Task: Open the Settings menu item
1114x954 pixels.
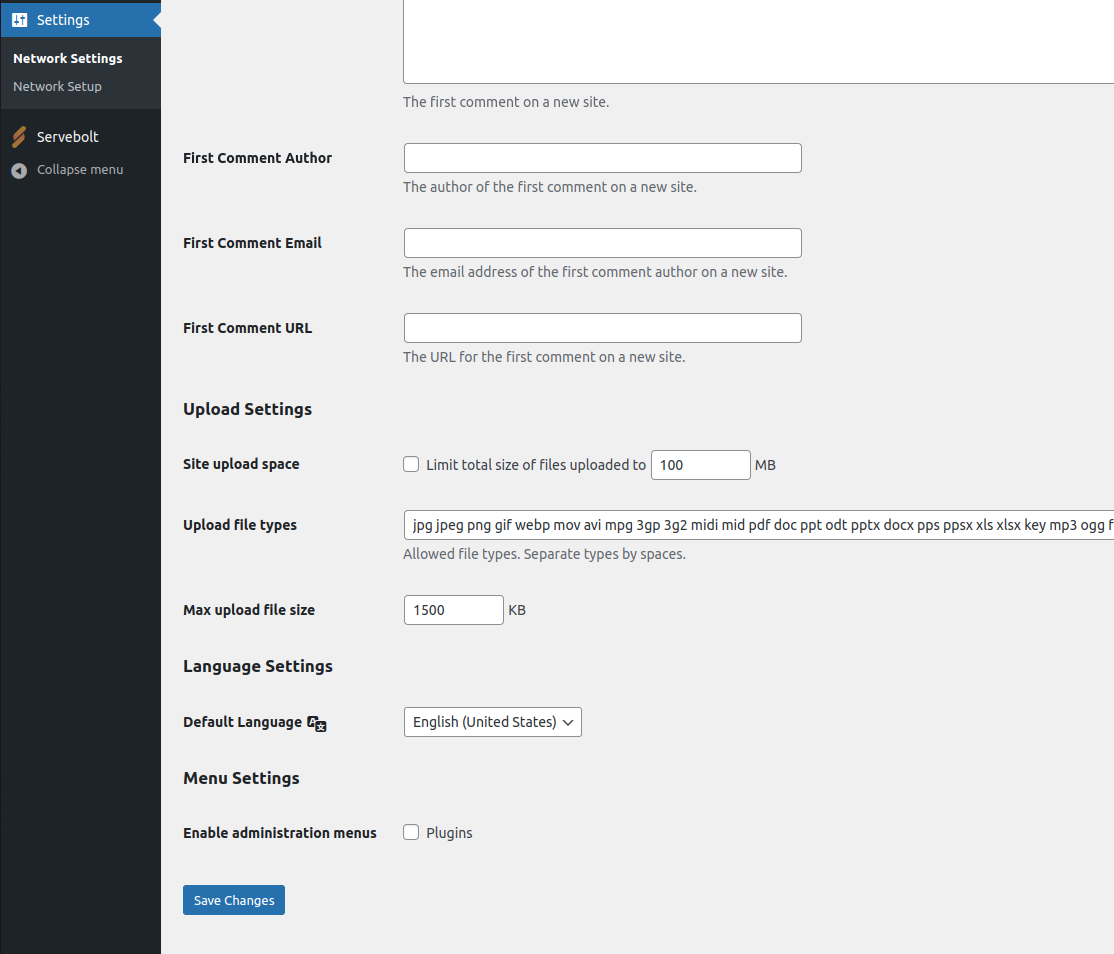Action: [80, 20]
